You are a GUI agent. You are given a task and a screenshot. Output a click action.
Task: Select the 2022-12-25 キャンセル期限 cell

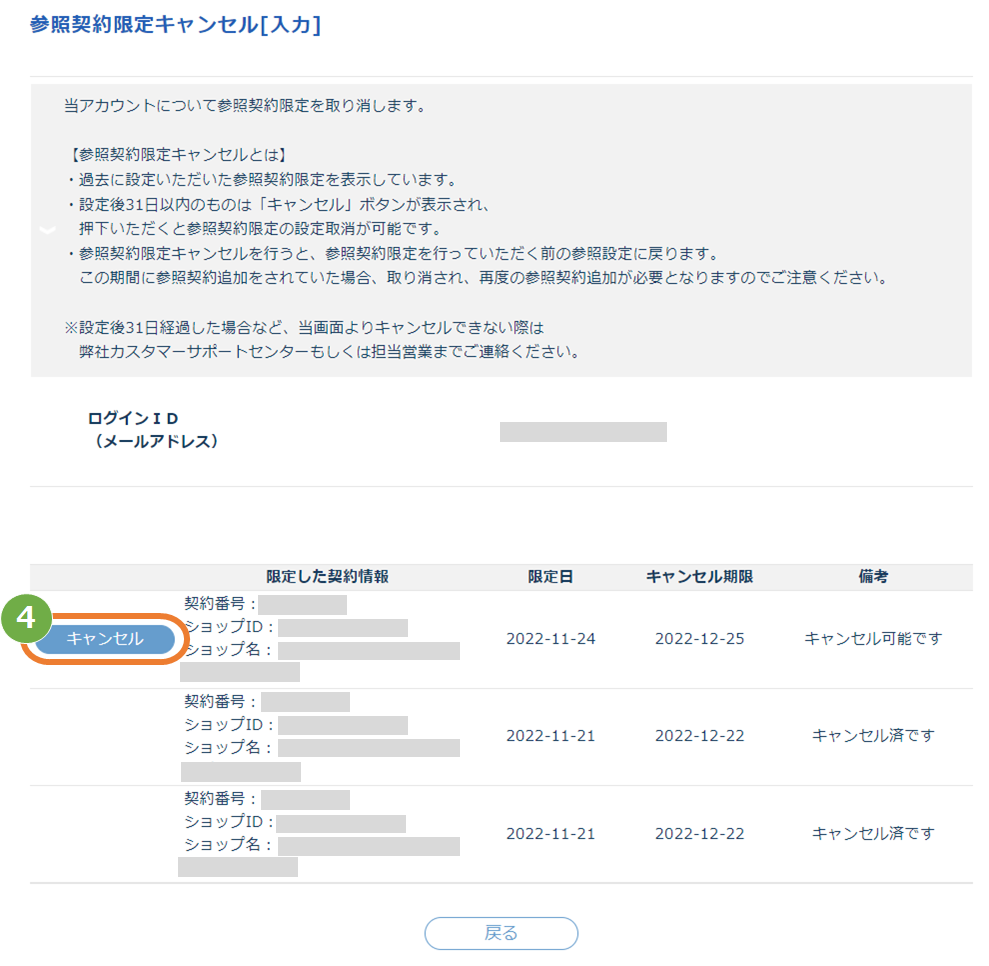(x=699, y=639)
